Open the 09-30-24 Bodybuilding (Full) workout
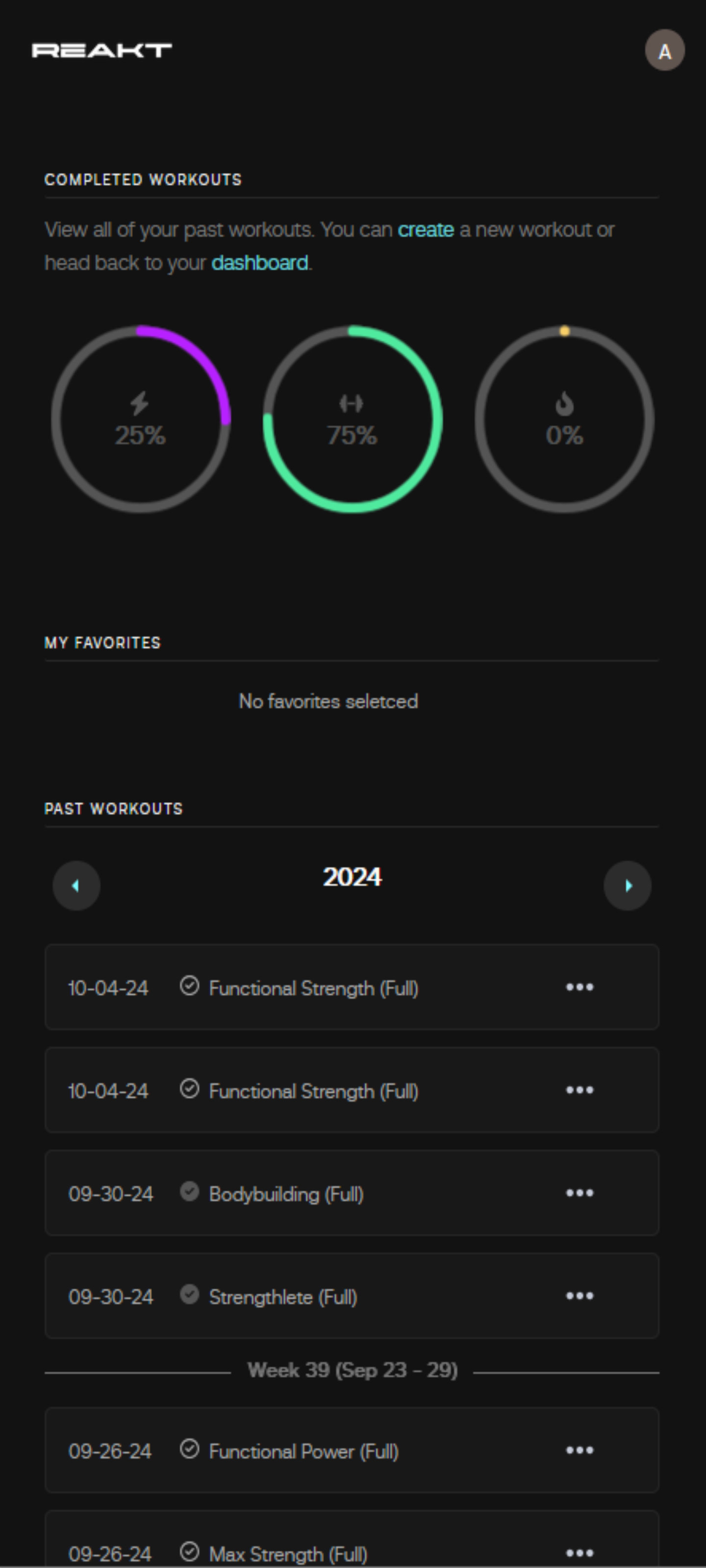Image resolution: width=706 pixels, height=1568 pixels. pyautogui.click(x=352, y=1193)
